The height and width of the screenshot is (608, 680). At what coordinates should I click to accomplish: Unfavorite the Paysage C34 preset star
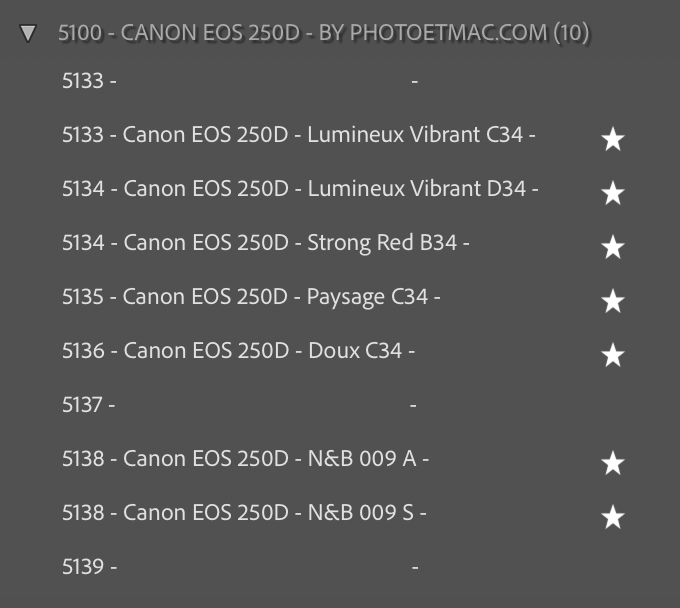tap(613, 302)
